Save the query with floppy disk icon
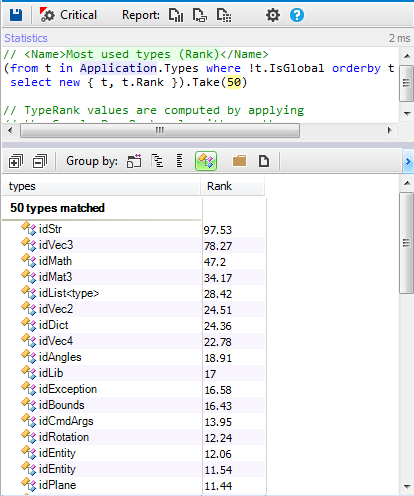Screen dimensions: 414x496 pos(16,15)
